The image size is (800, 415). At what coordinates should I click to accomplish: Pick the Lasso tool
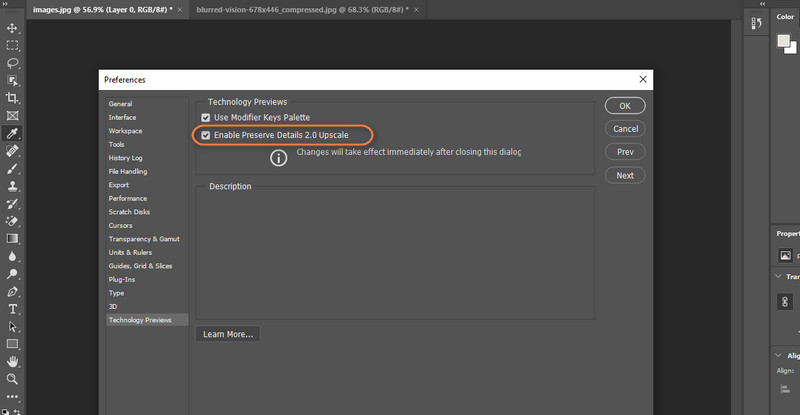(x=12, y=62)
